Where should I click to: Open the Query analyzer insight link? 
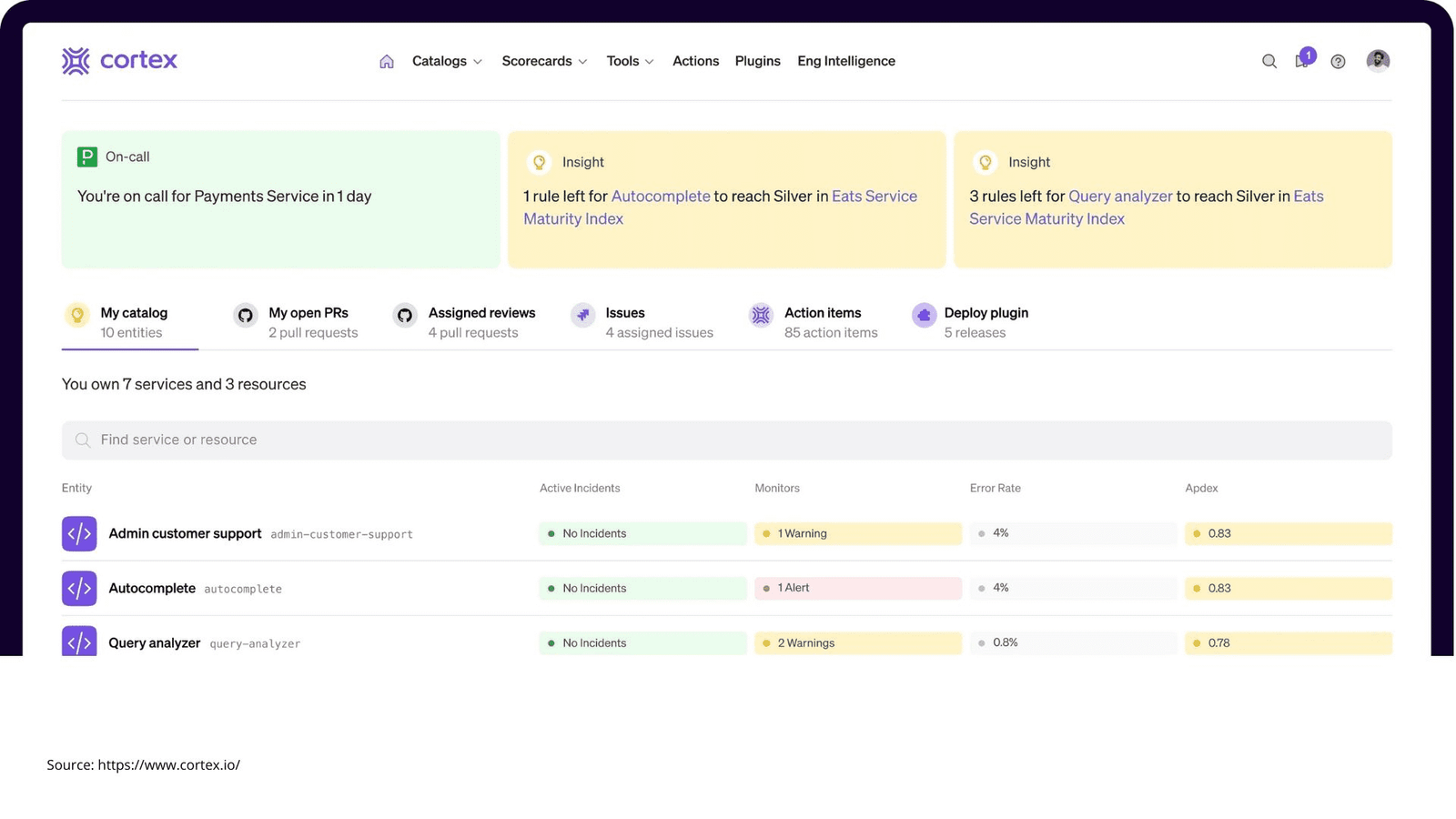point(1120,197)
